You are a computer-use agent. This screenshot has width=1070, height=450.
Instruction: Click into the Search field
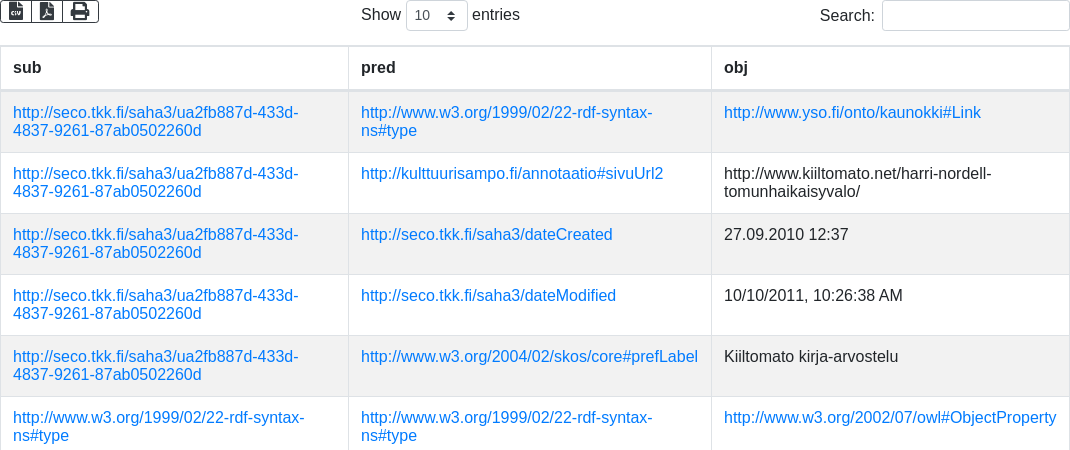click(975, 16)
